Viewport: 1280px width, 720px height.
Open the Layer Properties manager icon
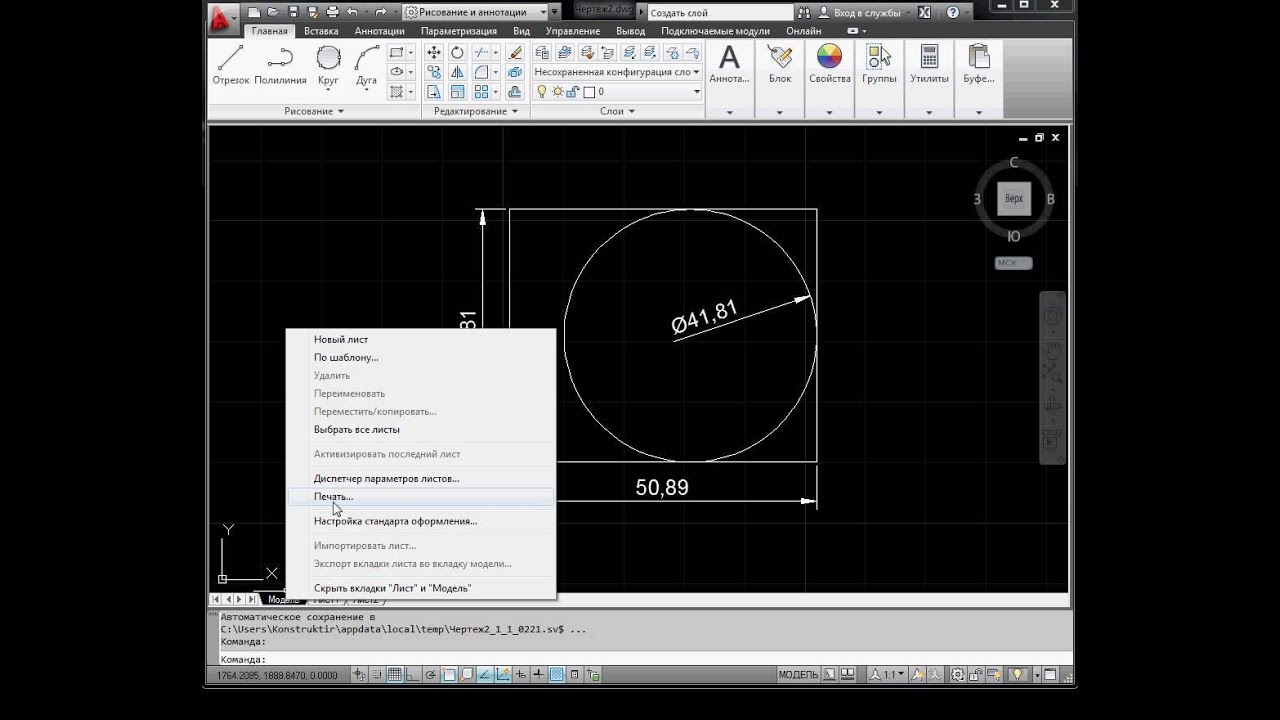(542, 53)
